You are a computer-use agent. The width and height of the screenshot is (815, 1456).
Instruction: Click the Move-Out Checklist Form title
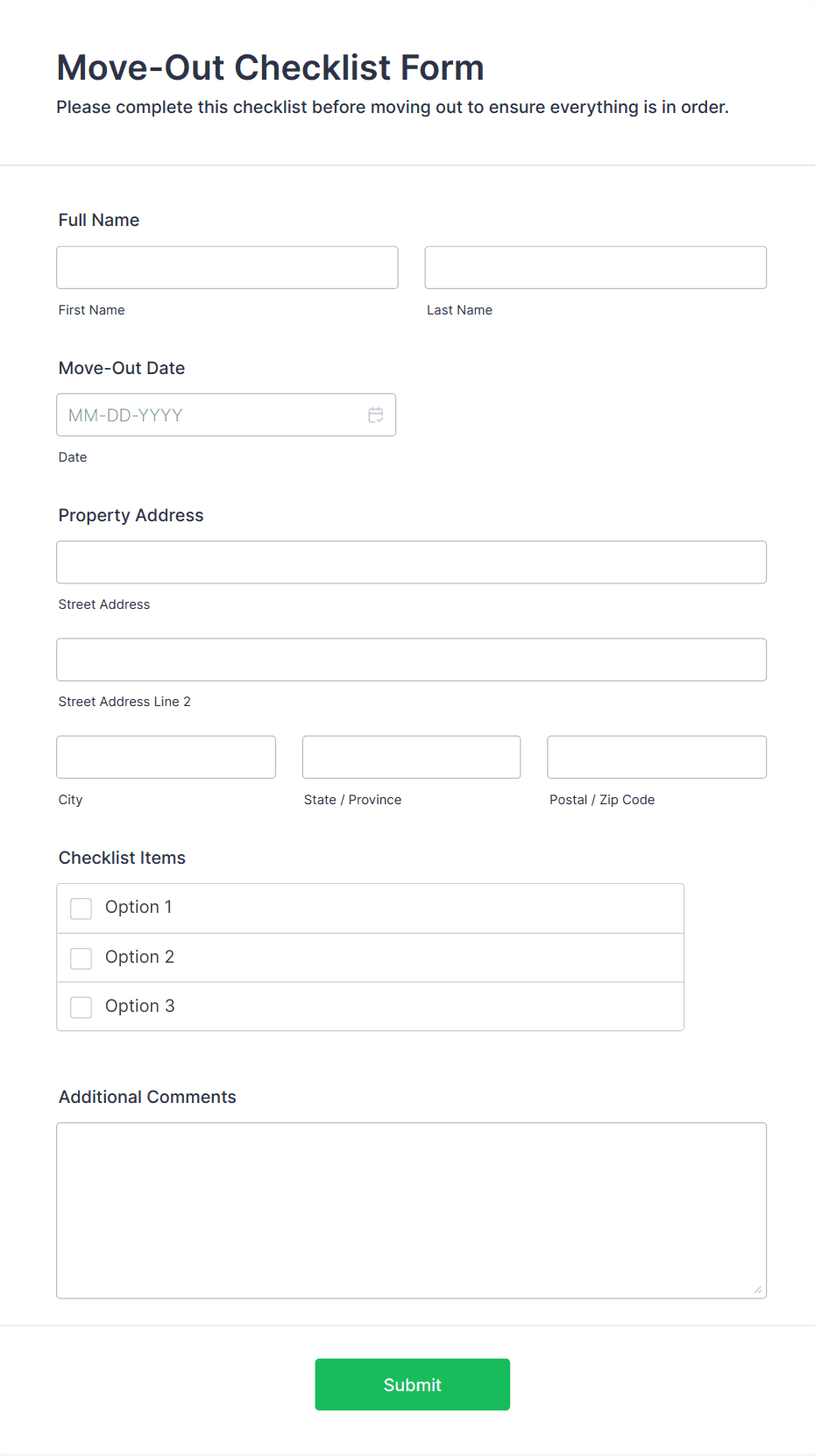point(271,67)
